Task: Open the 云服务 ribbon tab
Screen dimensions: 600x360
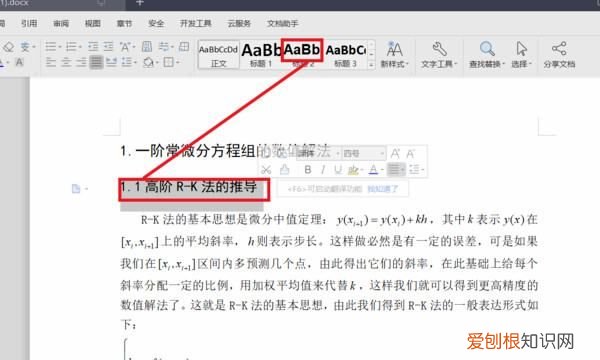Action: (239, 23)
